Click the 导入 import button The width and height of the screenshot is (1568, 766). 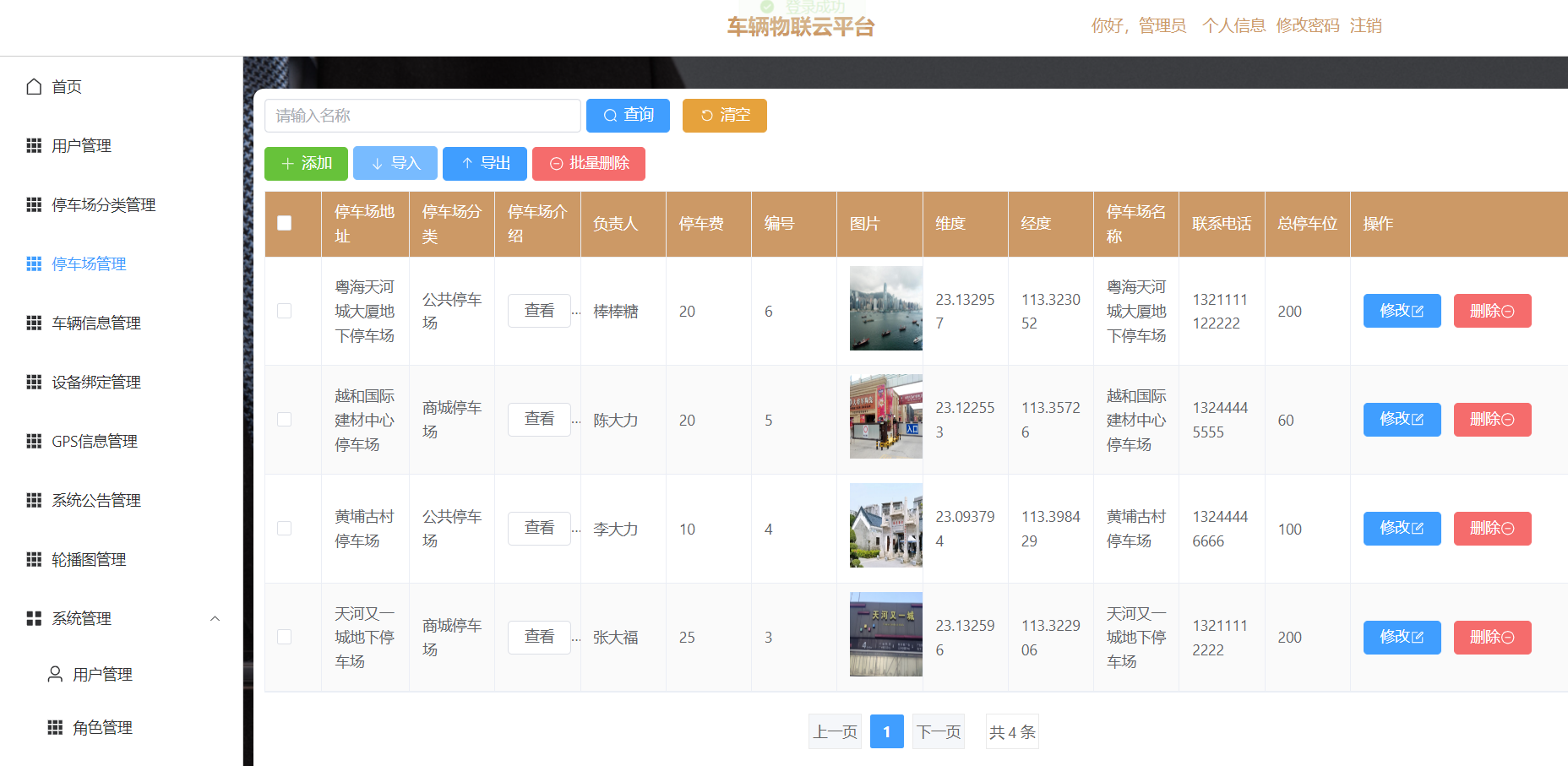(x=395, y=163)
